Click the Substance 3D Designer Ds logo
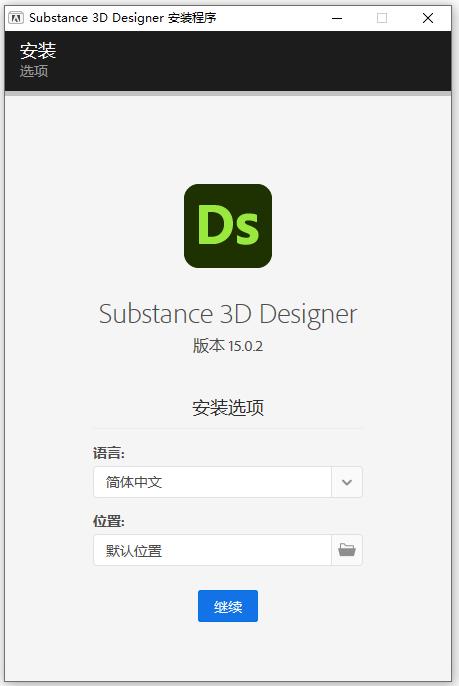Viewport: 459px width, 686px height. [228, 226]
